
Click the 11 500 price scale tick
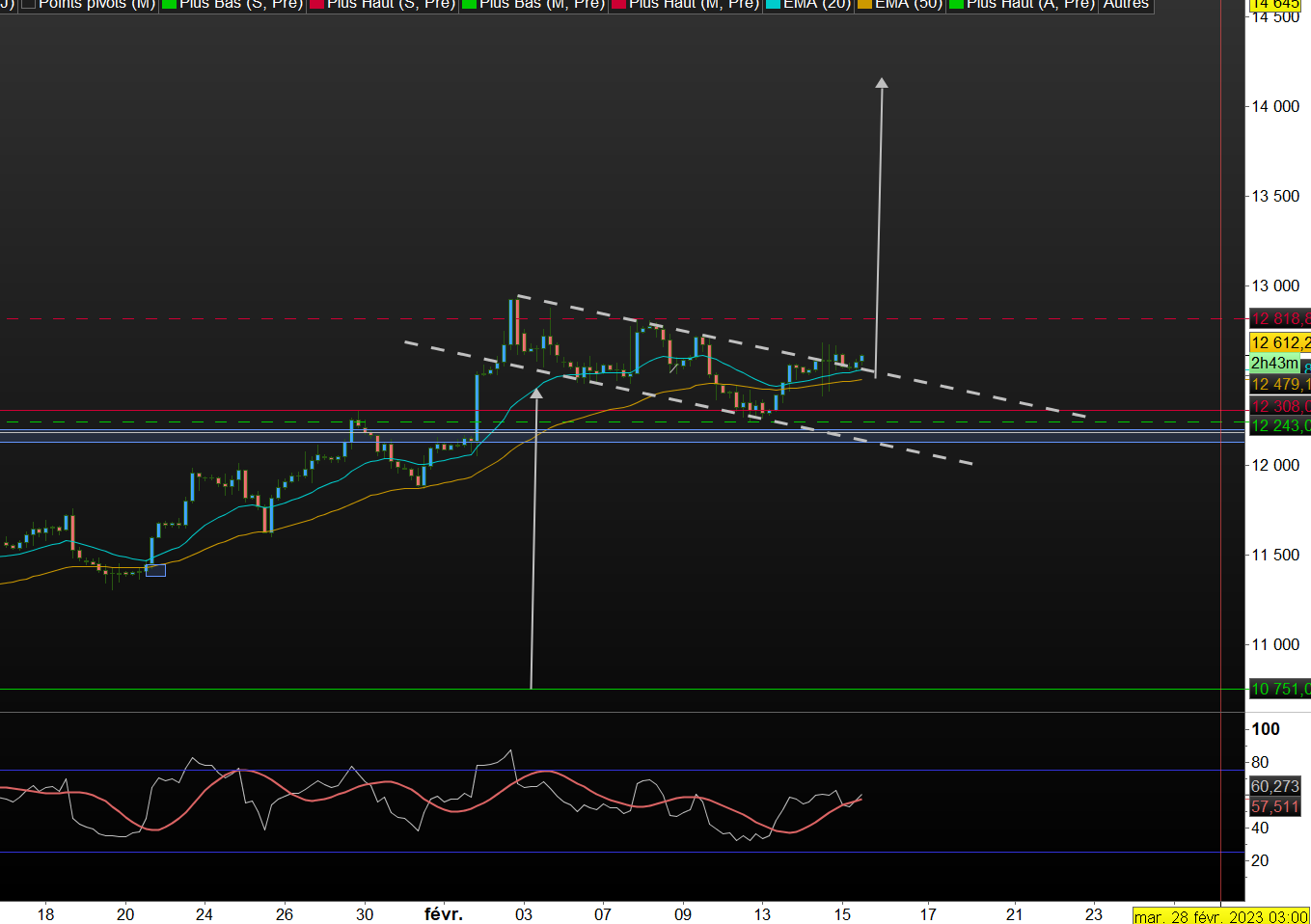click(1275, 555)
